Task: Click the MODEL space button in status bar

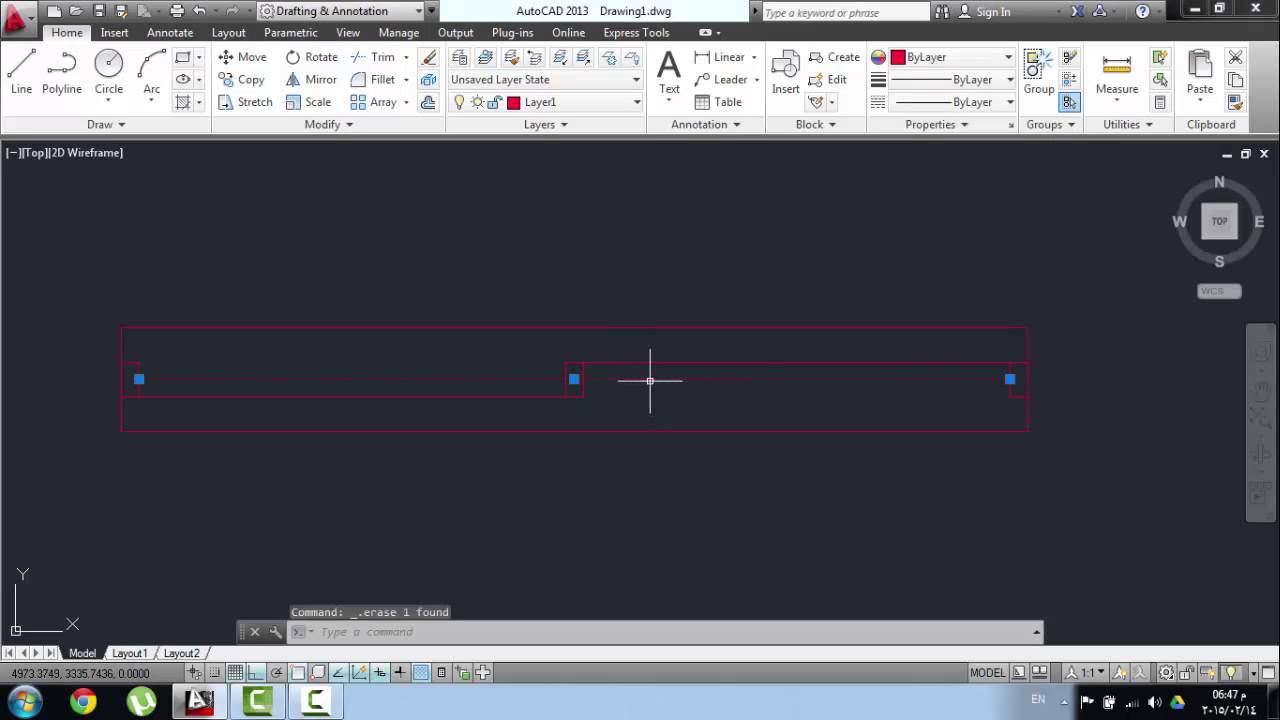Action: coord(987,673)
